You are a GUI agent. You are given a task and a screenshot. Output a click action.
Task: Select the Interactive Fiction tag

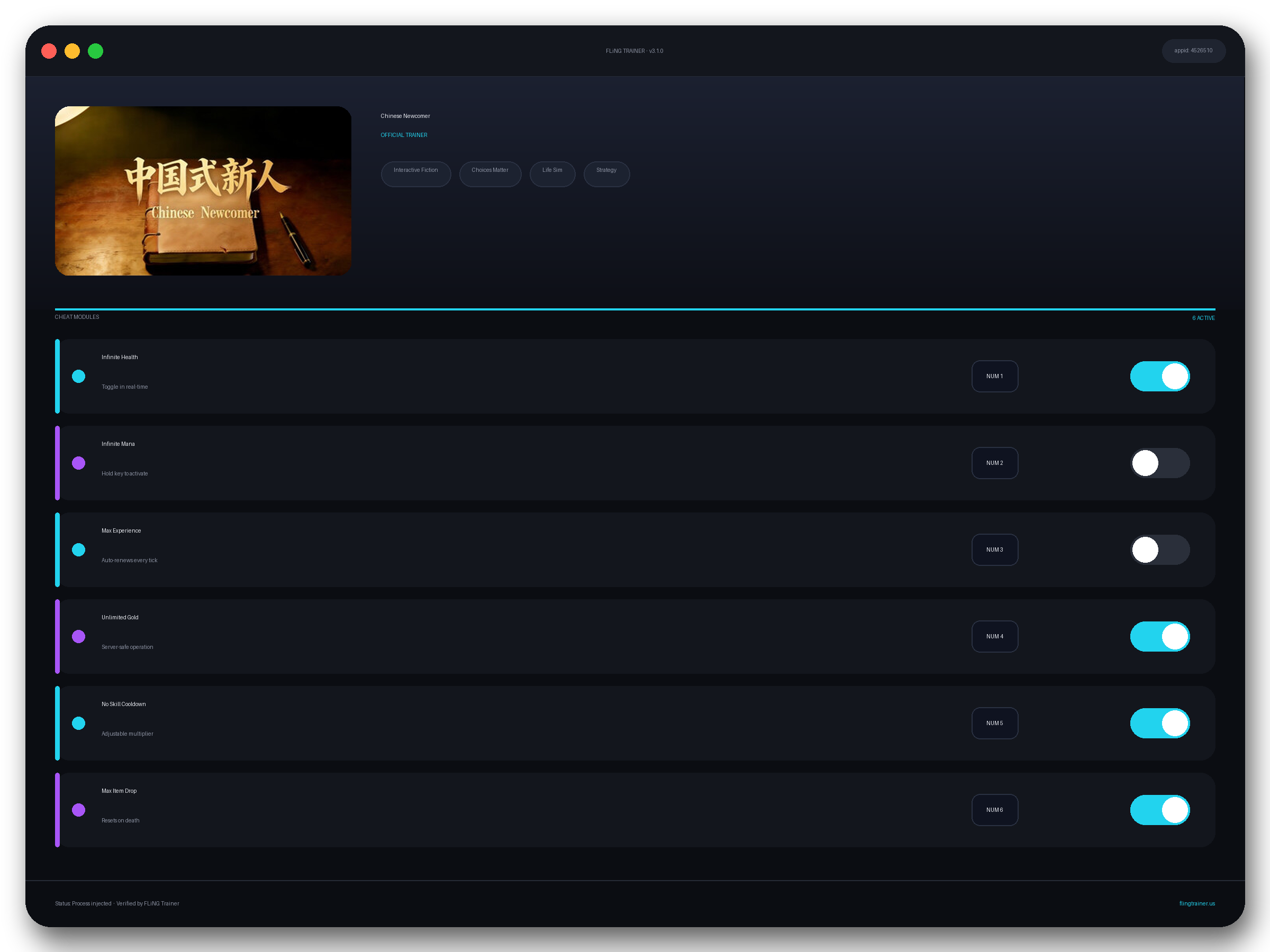[416, 174]
